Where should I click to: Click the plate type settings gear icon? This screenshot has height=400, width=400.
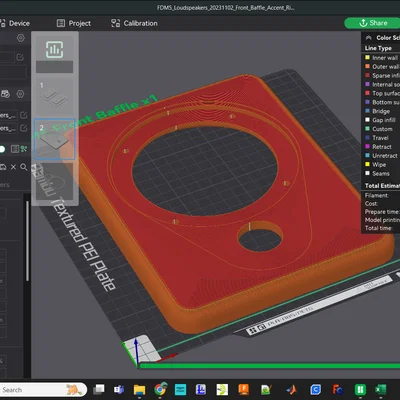(x=20, y=94)
